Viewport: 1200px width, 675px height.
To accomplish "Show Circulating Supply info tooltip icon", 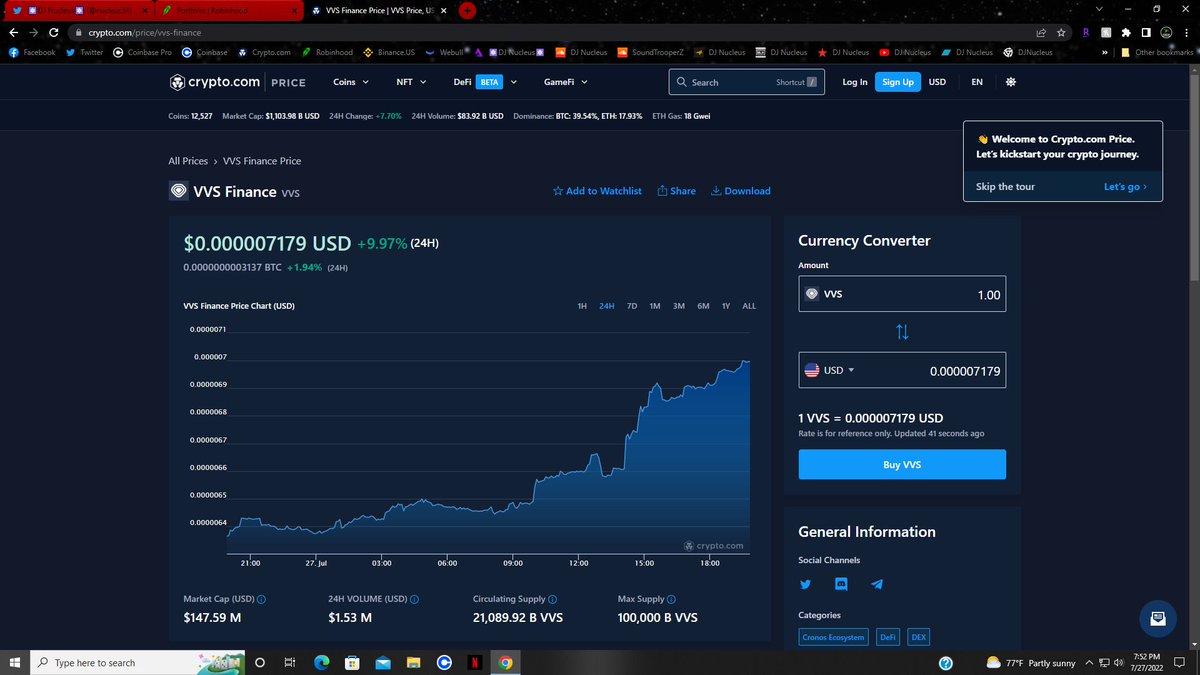I will 553,599.
